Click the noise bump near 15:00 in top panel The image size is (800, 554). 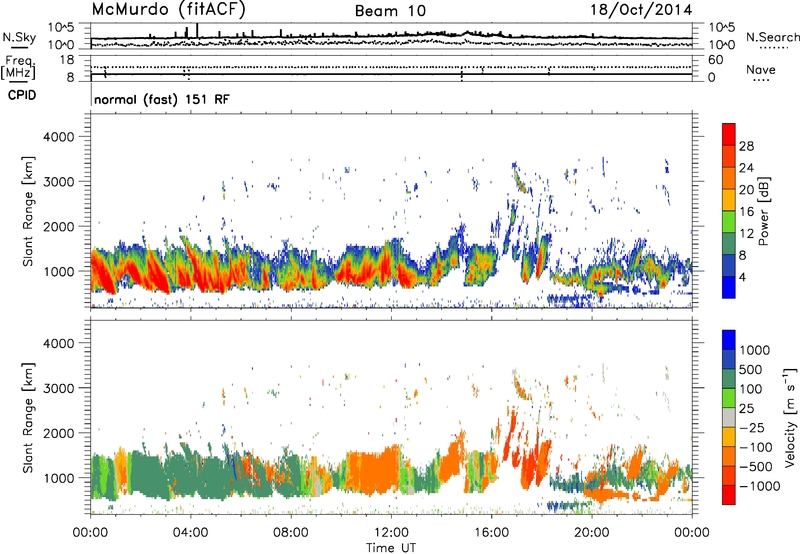click(x=468, y=34)
